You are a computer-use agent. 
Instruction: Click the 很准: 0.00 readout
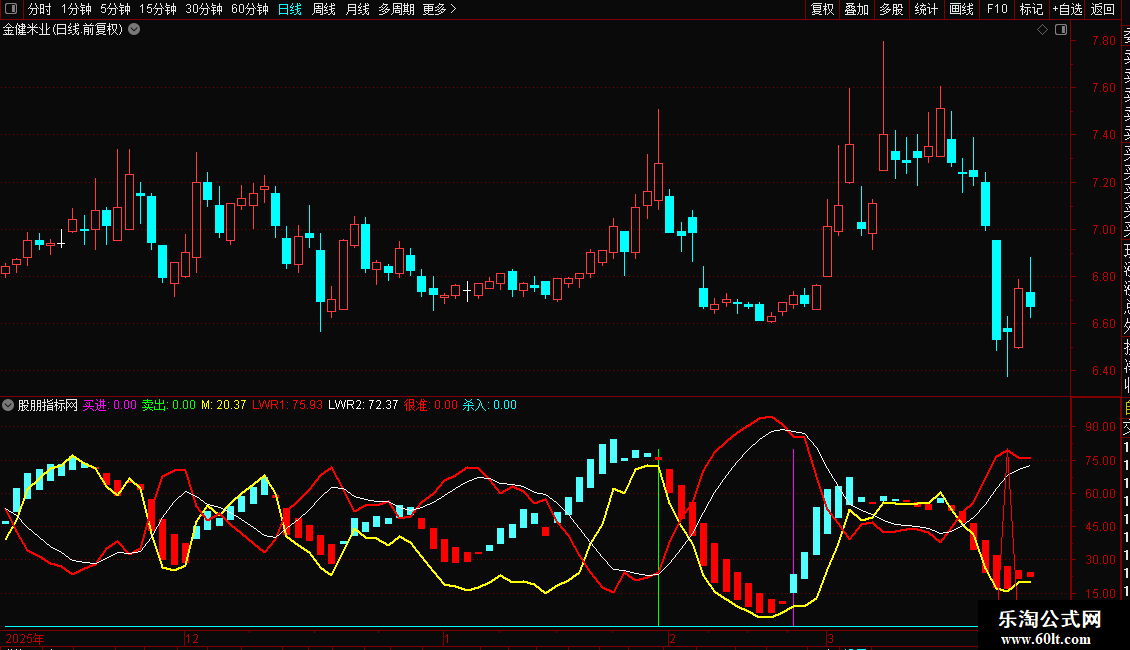[430, 405]
